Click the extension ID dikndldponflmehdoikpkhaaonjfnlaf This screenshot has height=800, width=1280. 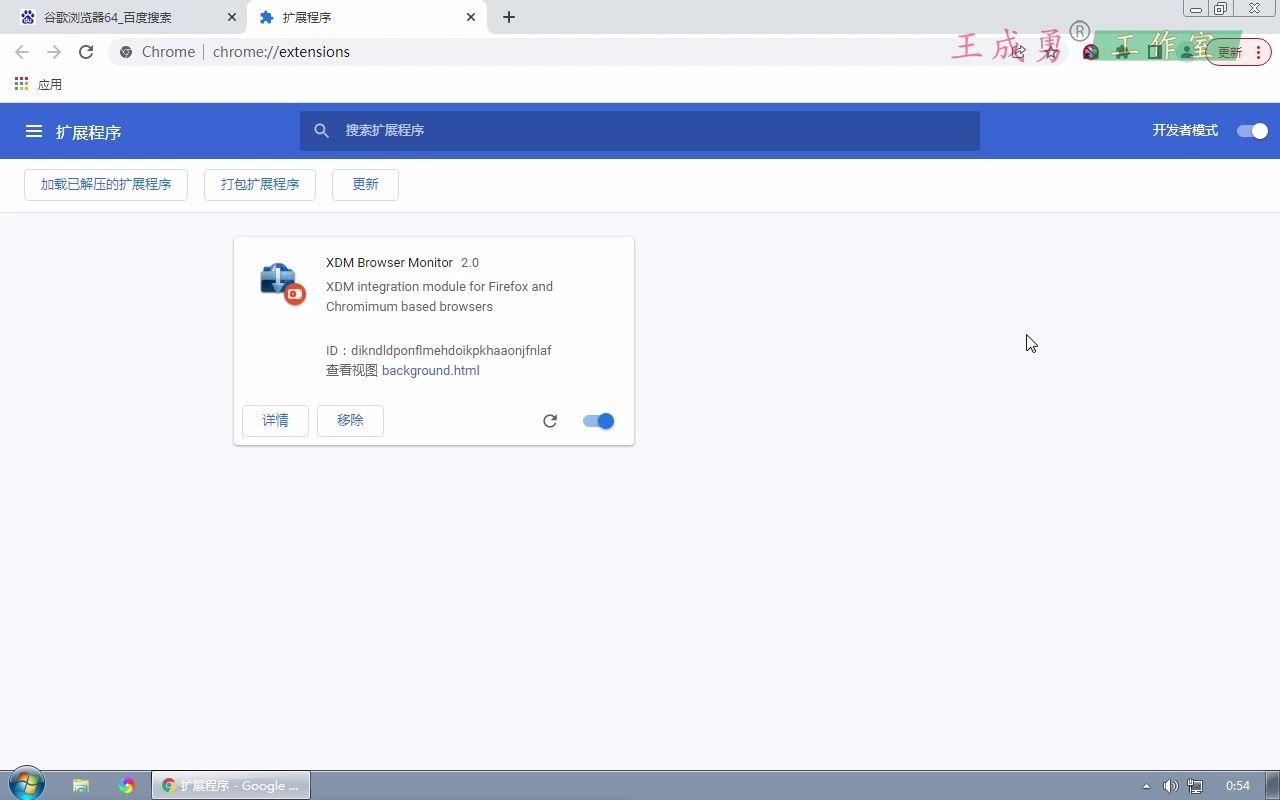(x=451, y=351)
